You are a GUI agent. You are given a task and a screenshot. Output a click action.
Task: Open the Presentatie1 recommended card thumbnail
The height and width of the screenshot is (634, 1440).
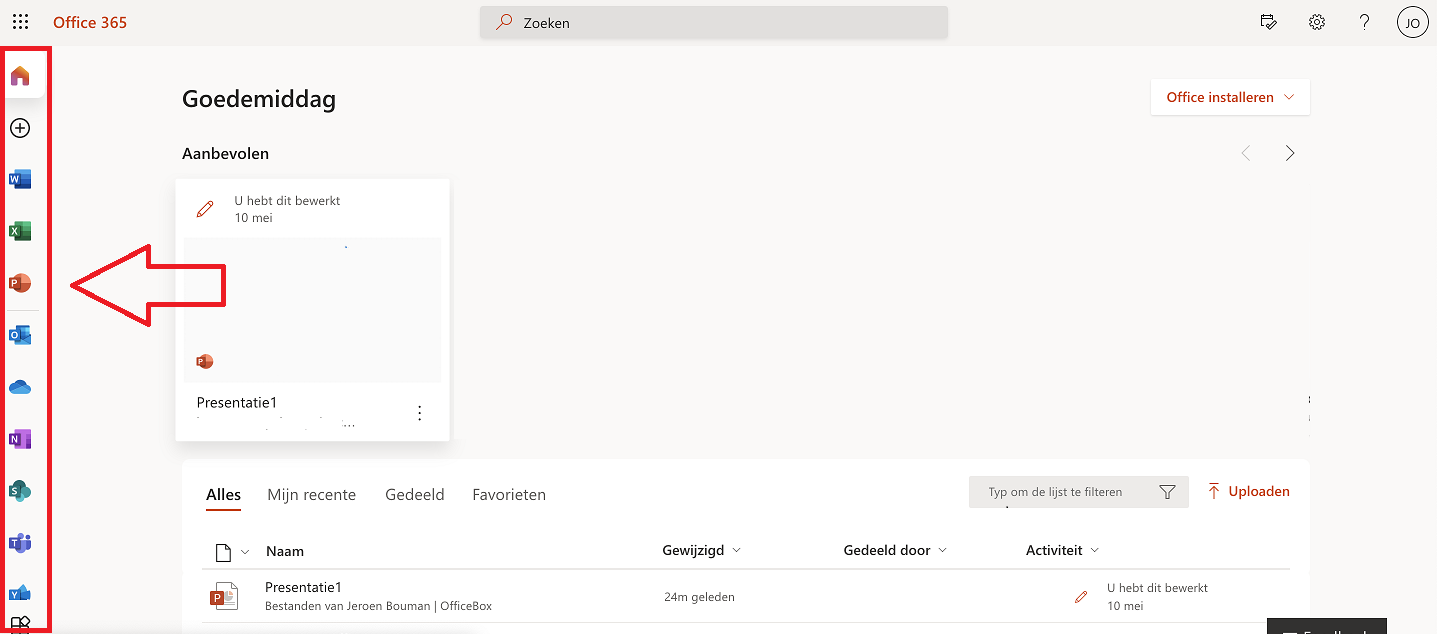pos(312,310)
